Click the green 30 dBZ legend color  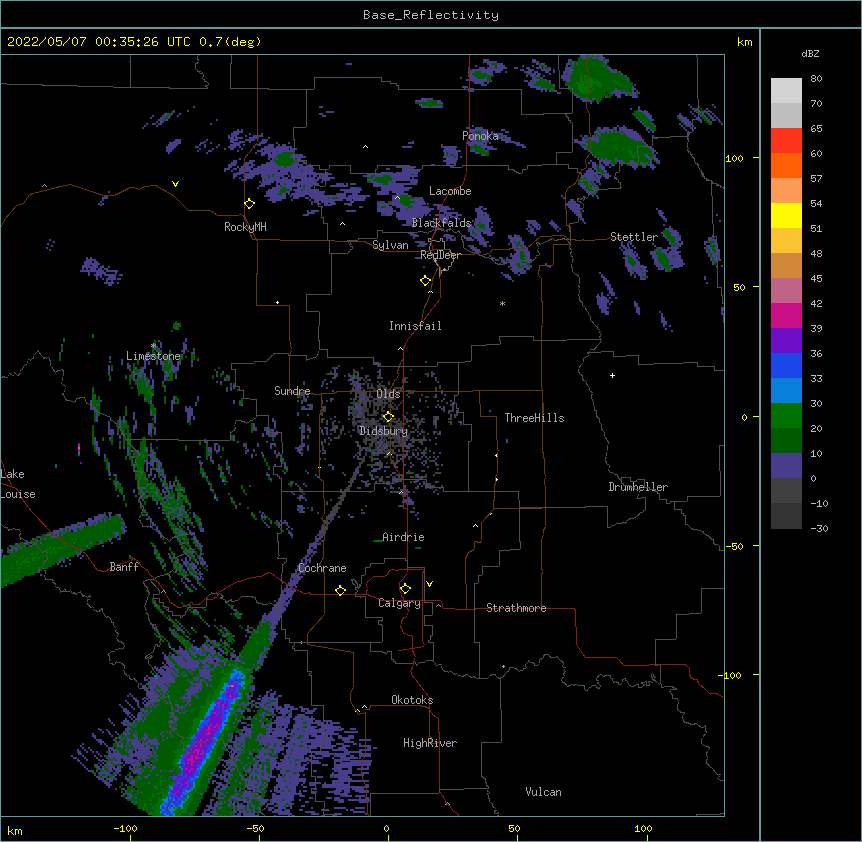point(786,416)
